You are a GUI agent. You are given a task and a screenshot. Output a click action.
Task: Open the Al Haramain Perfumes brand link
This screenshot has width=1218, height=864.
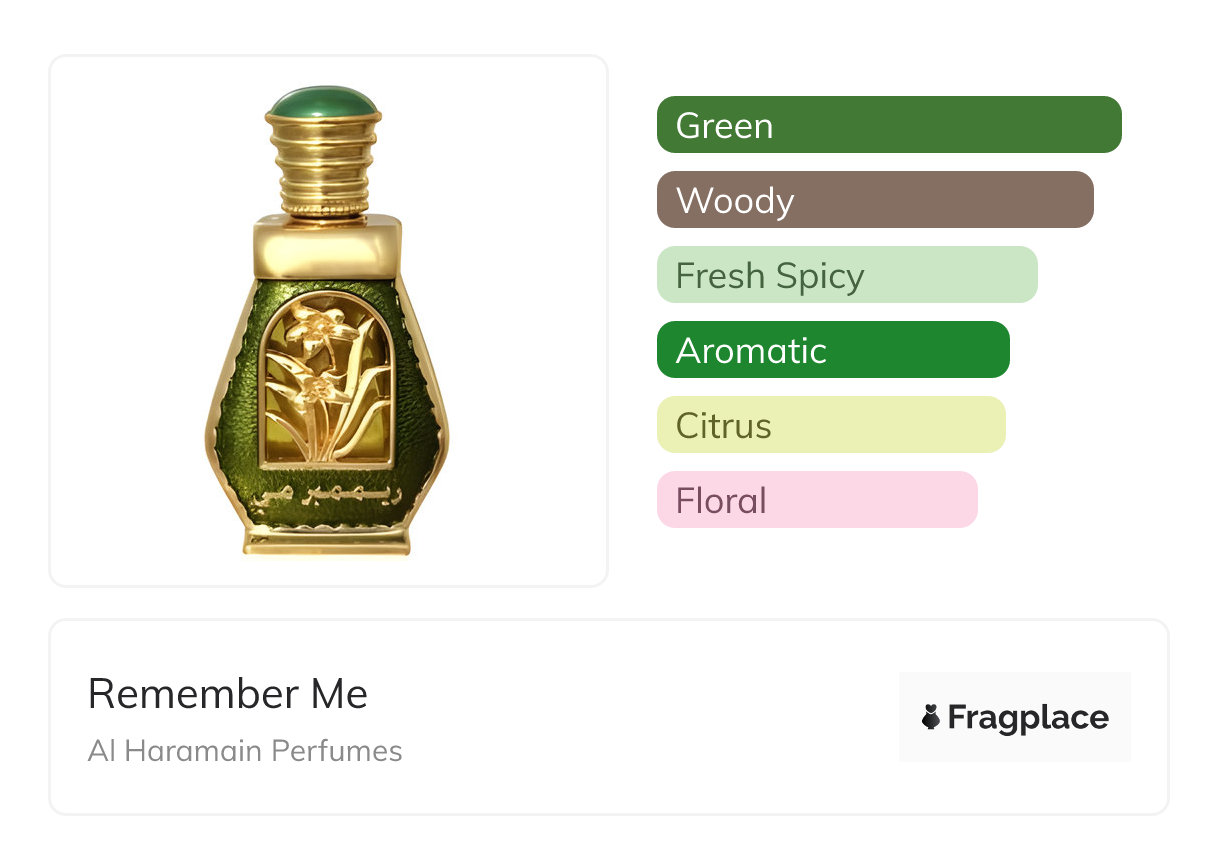245,751
